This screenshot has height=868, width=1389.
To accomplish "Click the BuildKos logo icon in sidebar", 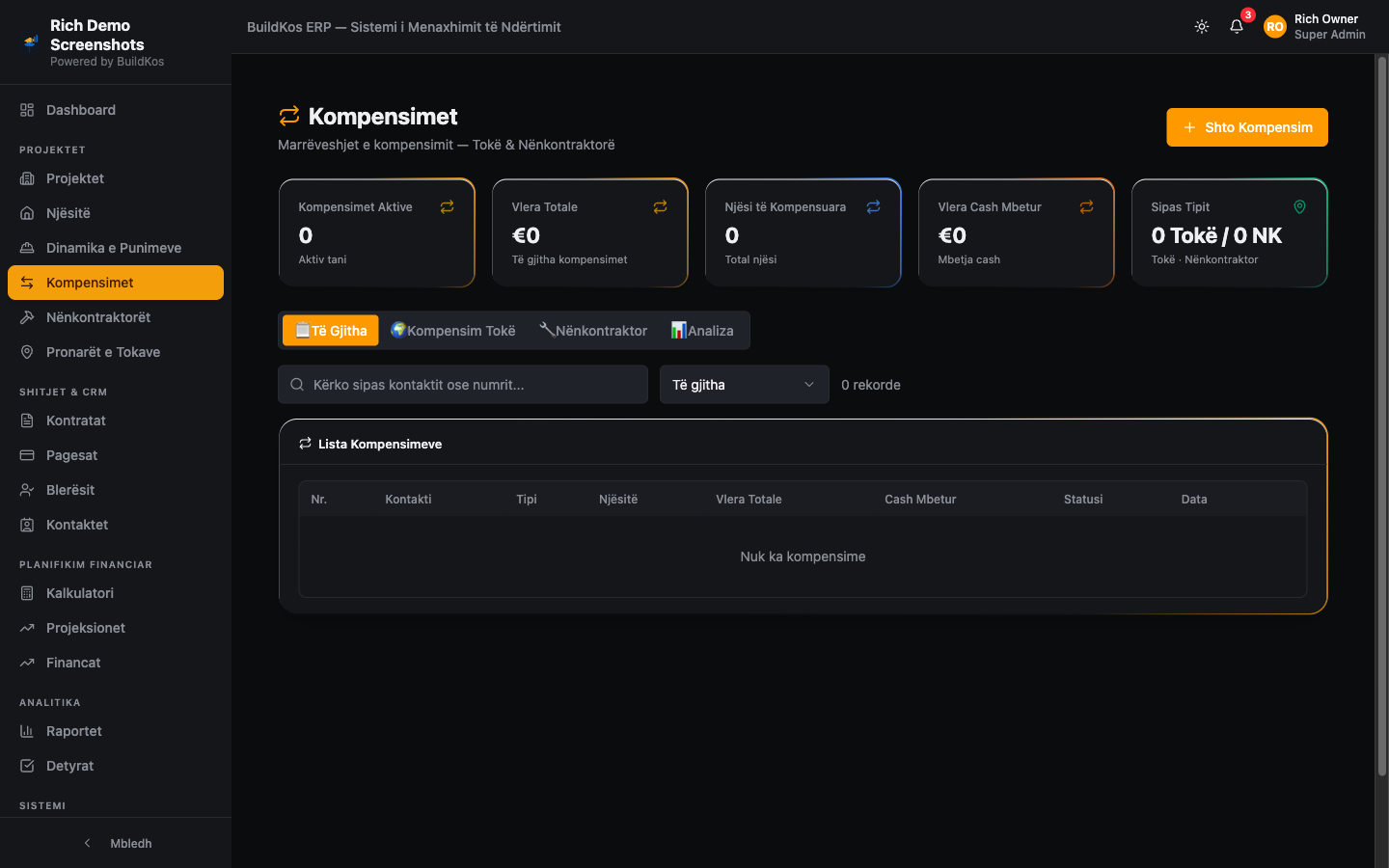I will tap(31, 42).
